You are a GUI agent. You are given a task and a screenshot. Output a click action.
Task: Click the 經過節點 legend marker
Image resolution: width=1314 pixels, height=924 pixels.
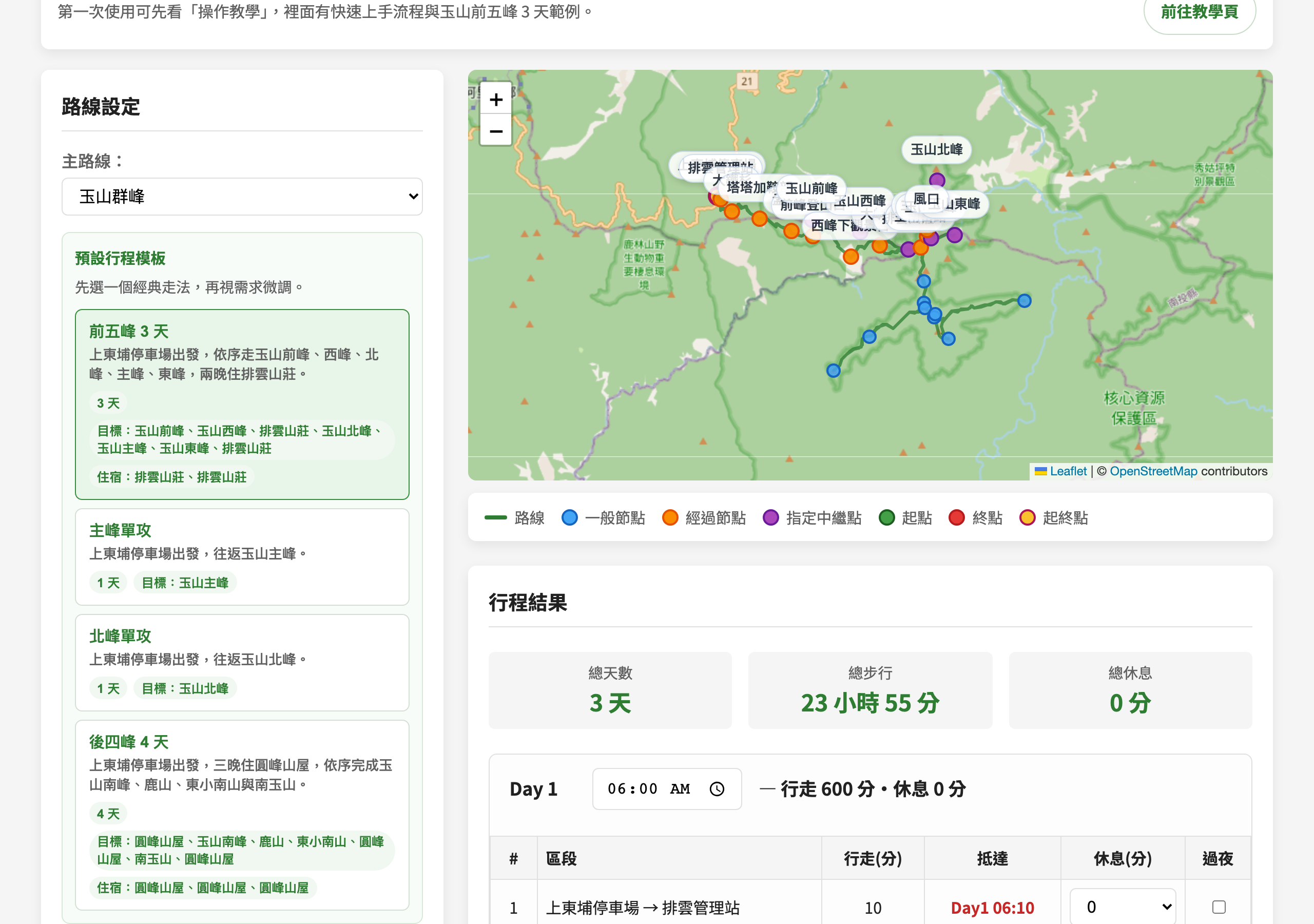click(x=670, y=517)
